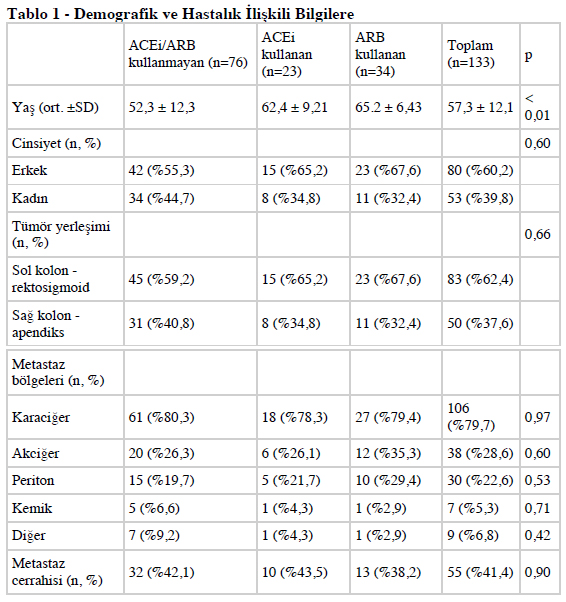Click the 'Sağ kolon - apendiks' row label
Image resolution: width=566 pixels, height=602 pixels.
pos(46,323)
